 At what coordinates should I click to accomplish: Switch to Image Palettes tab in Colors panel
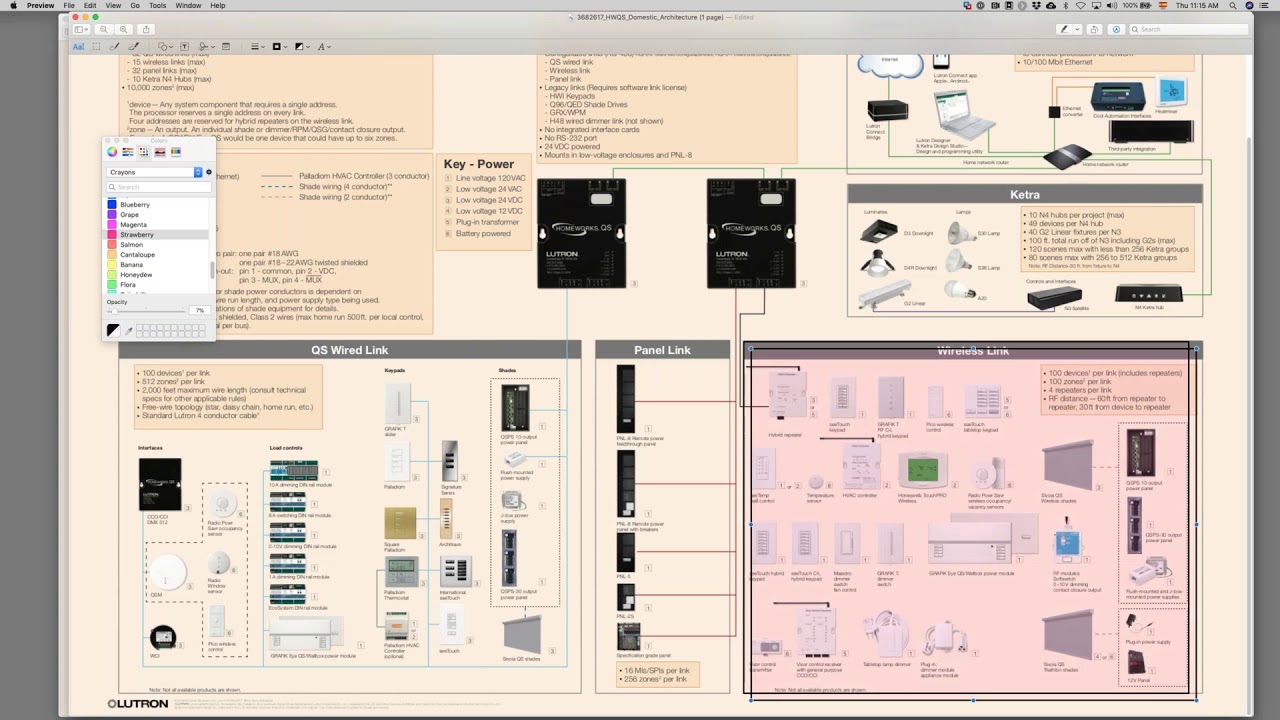point(160,152)
